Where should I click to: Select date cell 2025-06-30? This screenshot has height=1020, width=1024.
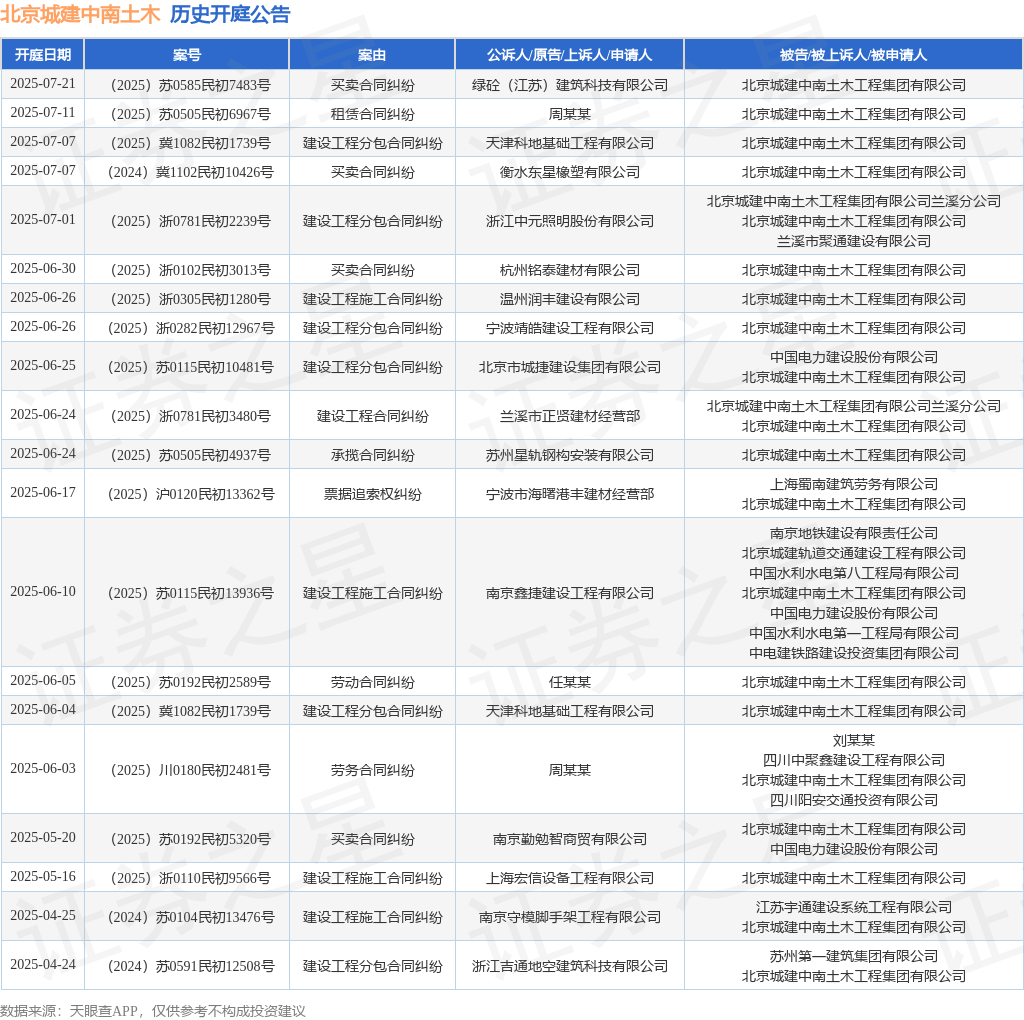(43, 268)
